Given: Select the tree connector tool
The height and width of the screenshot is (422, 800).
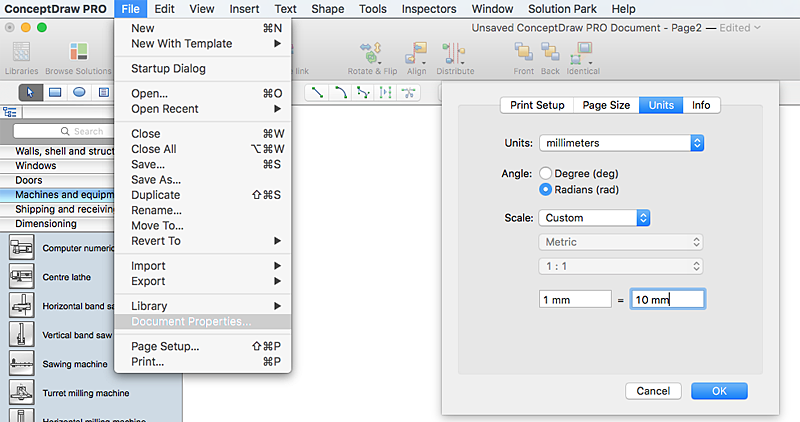Looking at the screenshot, I should point(408,92).
